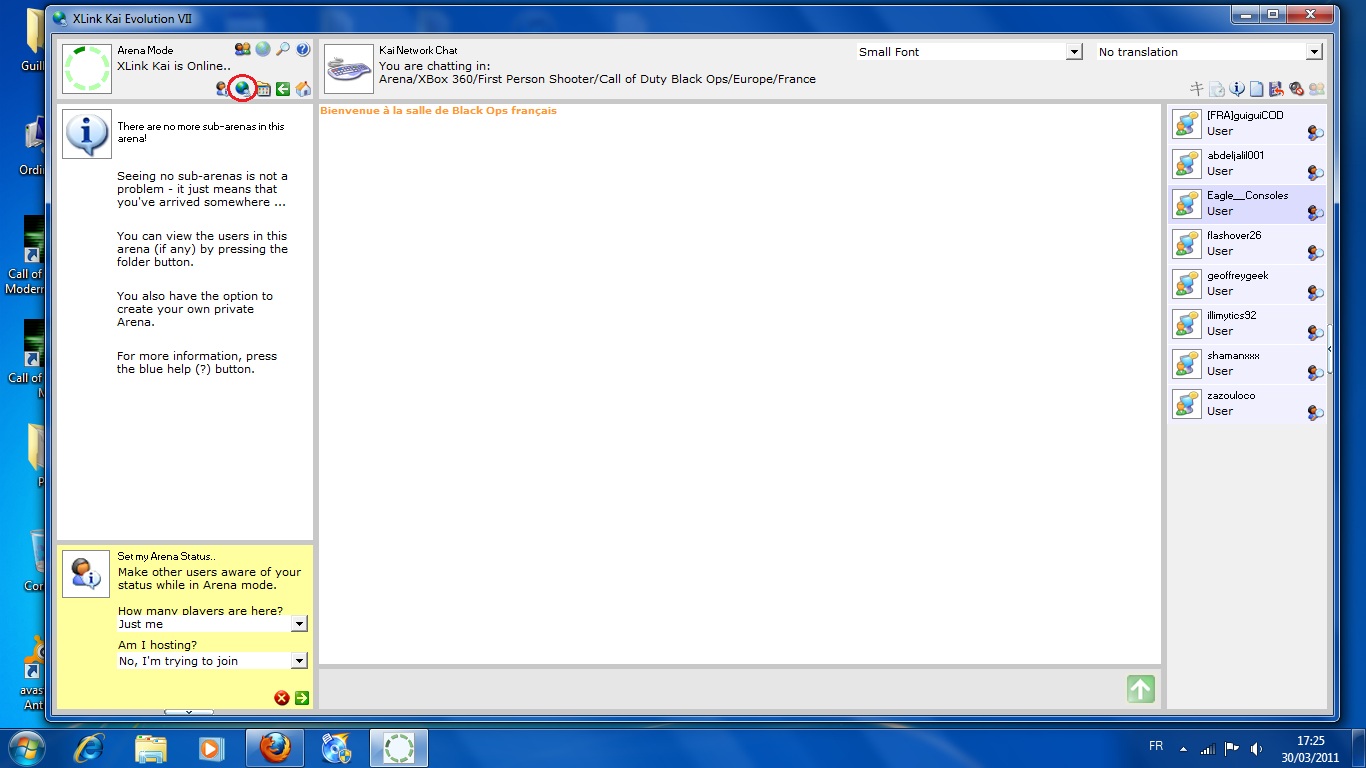Click the circled globe arena icon
Screen dimensions: 1366x768
coord(242,89)
